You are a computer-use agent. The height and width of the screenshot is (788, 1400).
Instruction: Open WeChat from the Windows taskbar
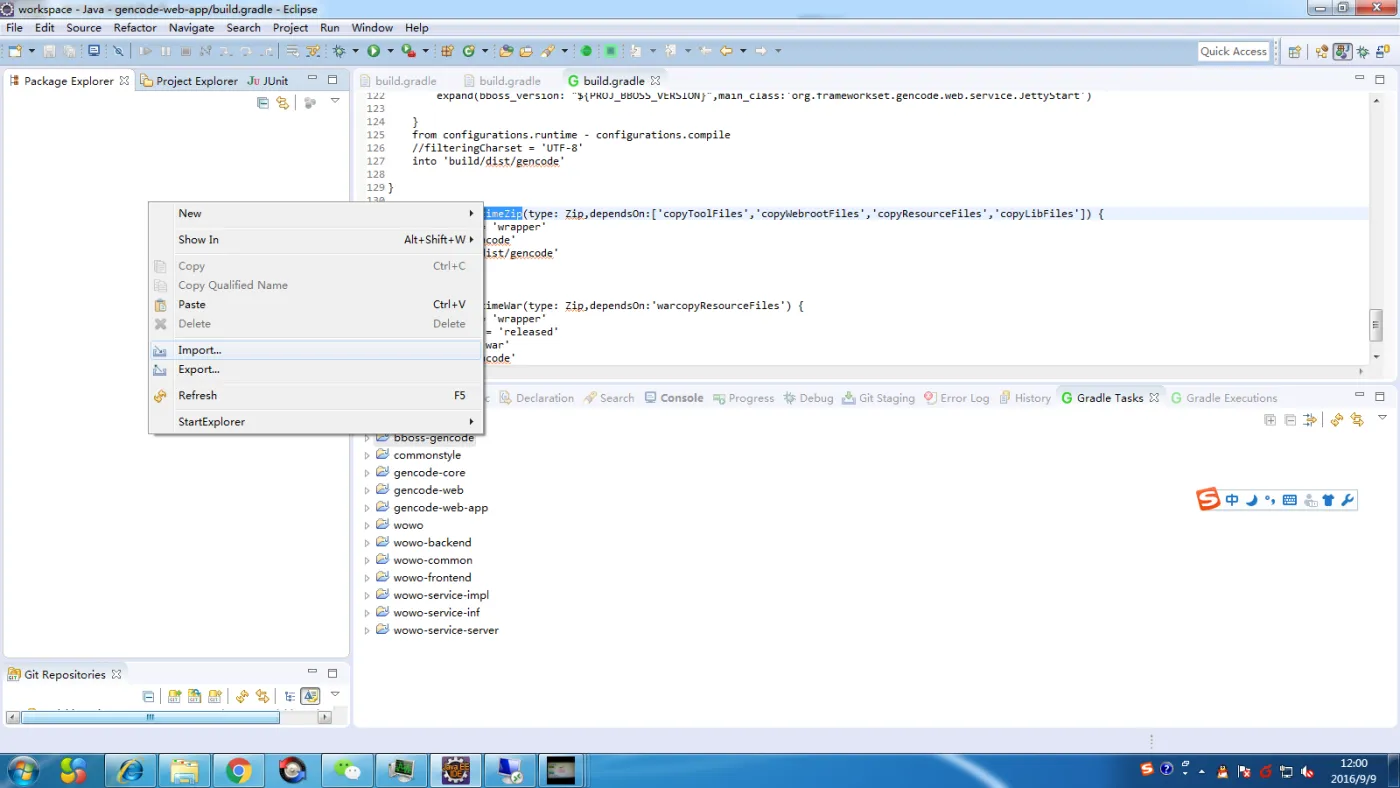pos(347,770)
